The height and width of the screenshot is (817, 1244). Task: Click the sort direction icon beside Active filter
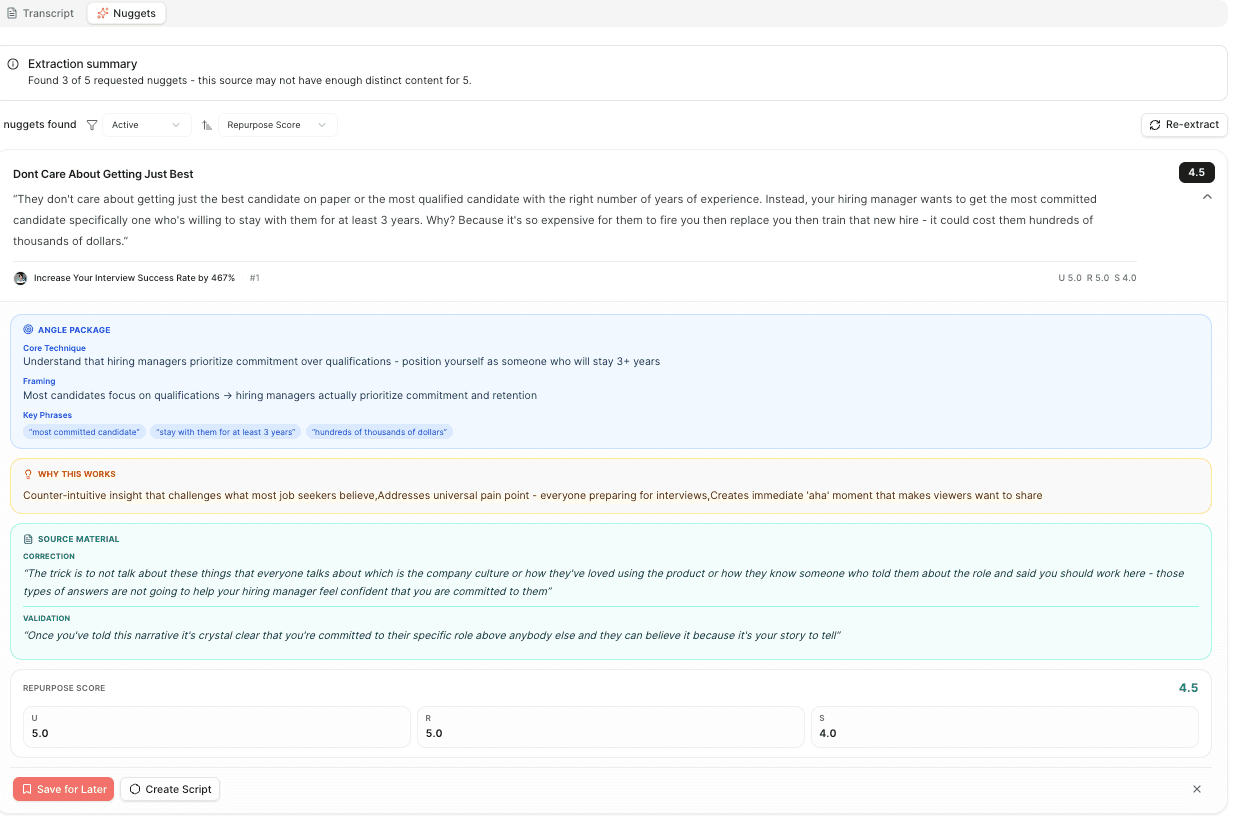207,124
